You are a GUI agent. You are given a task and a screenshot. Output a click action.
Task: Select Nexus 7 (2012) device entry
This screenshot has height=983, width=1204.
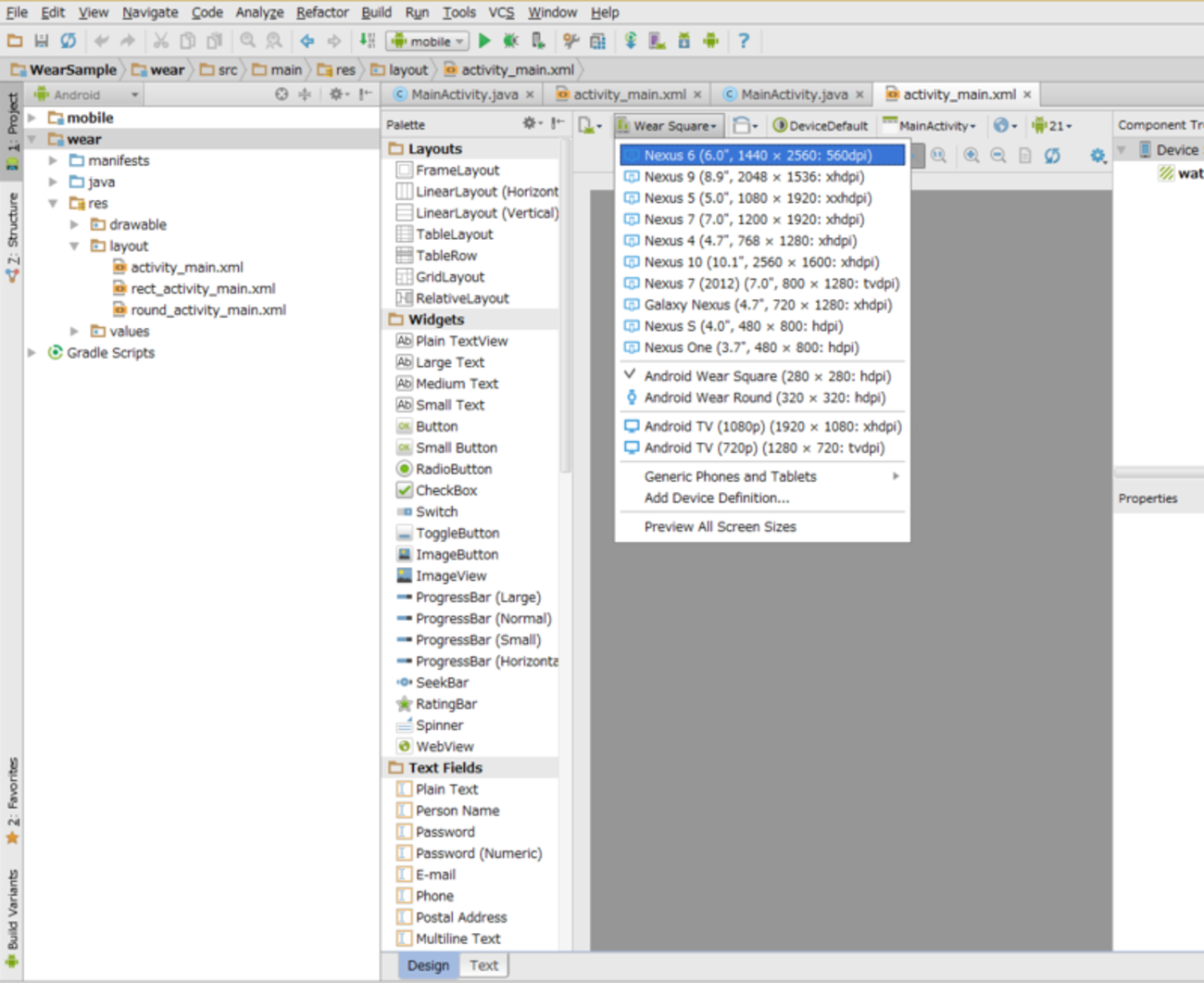(762, 284)
